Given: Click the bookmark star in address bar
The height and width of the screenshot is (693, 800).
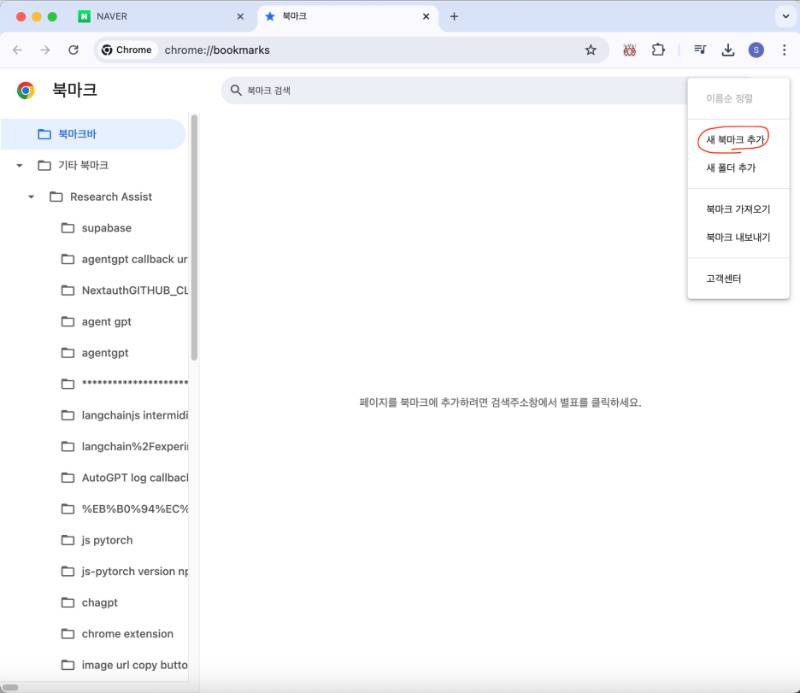Looking at the screenshot, I should (590, 50).
